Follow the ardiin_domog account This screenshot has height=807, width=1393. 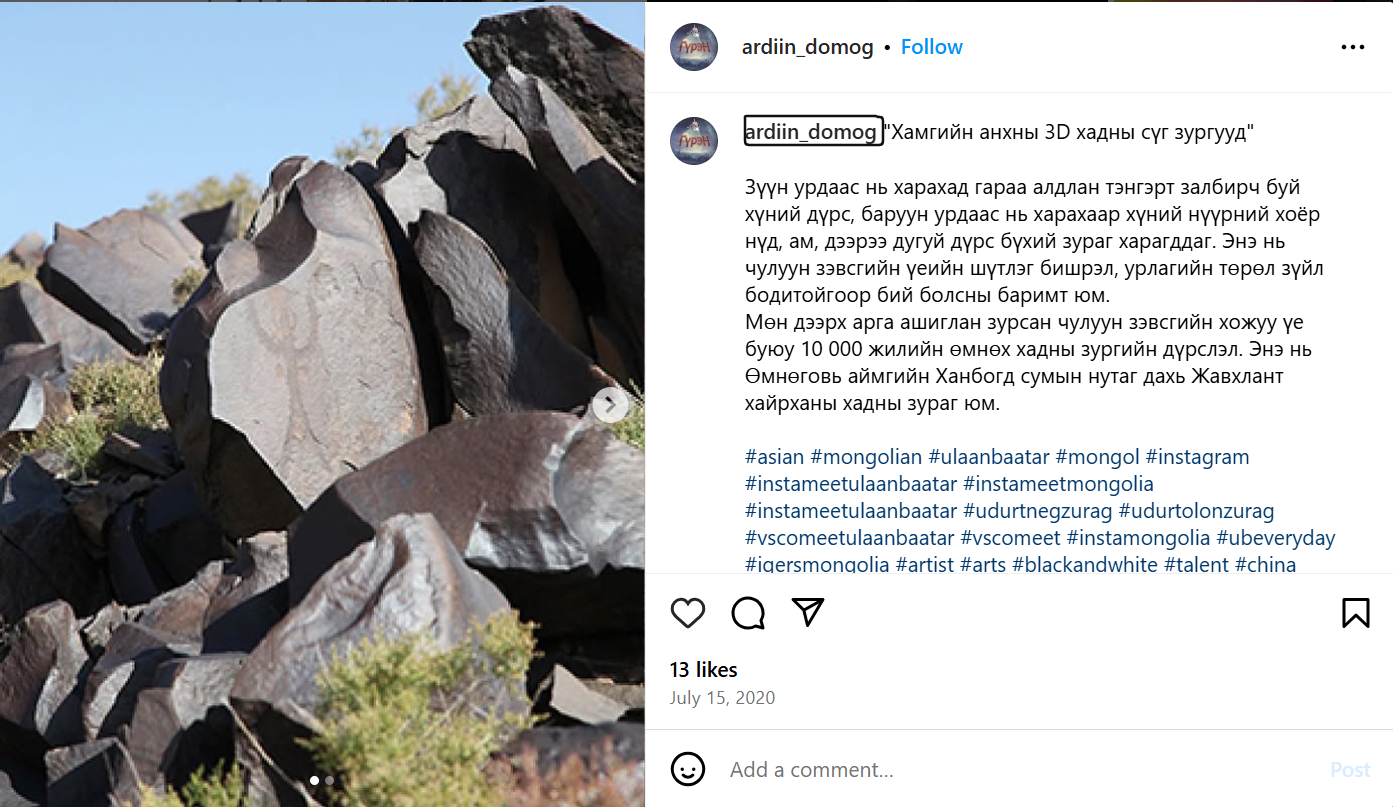click(931, 47)
